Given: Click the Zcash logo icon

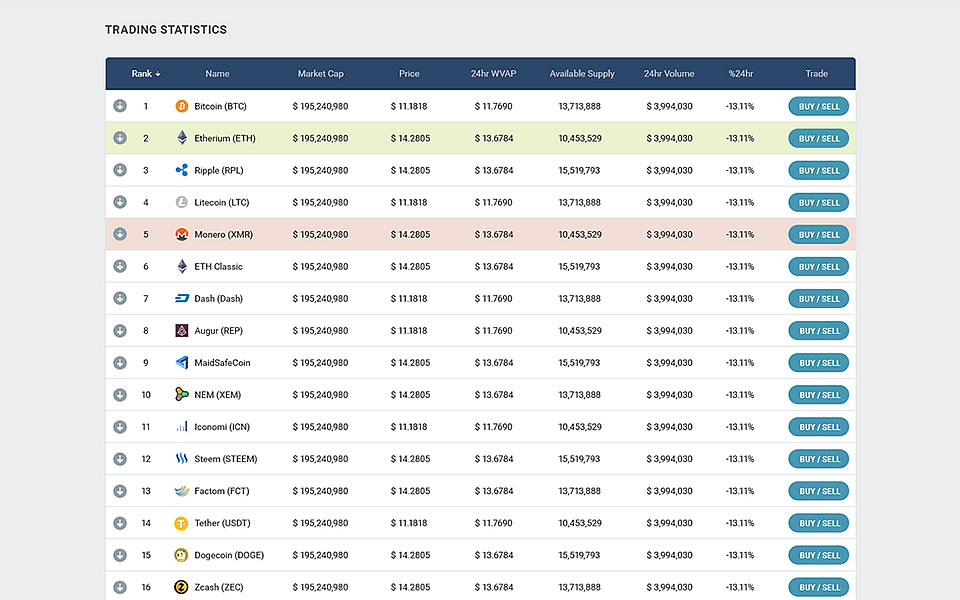Looking at the screenshot, I should [x=182, y=587].
